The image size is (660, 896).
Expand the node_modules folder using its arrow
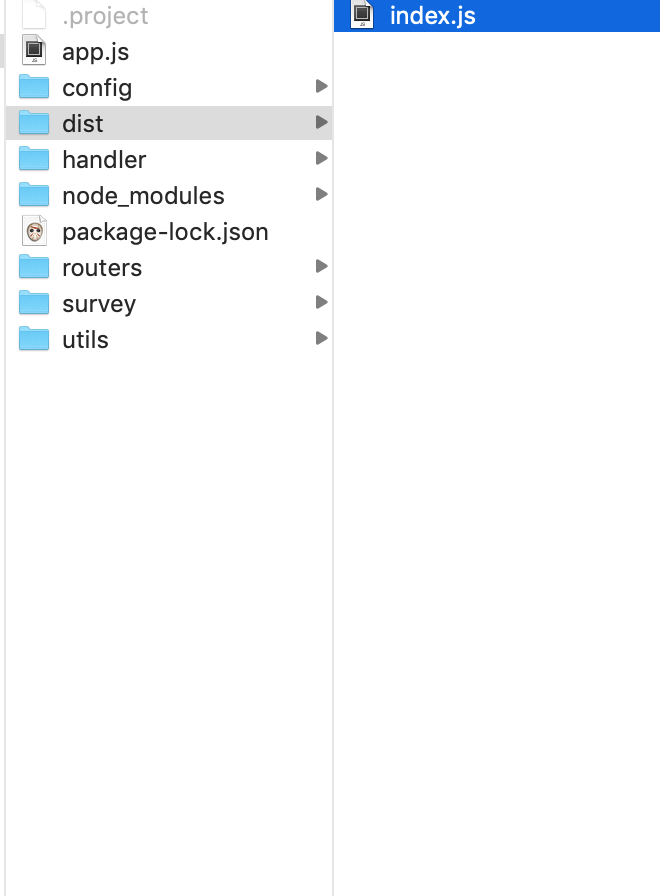320,195
